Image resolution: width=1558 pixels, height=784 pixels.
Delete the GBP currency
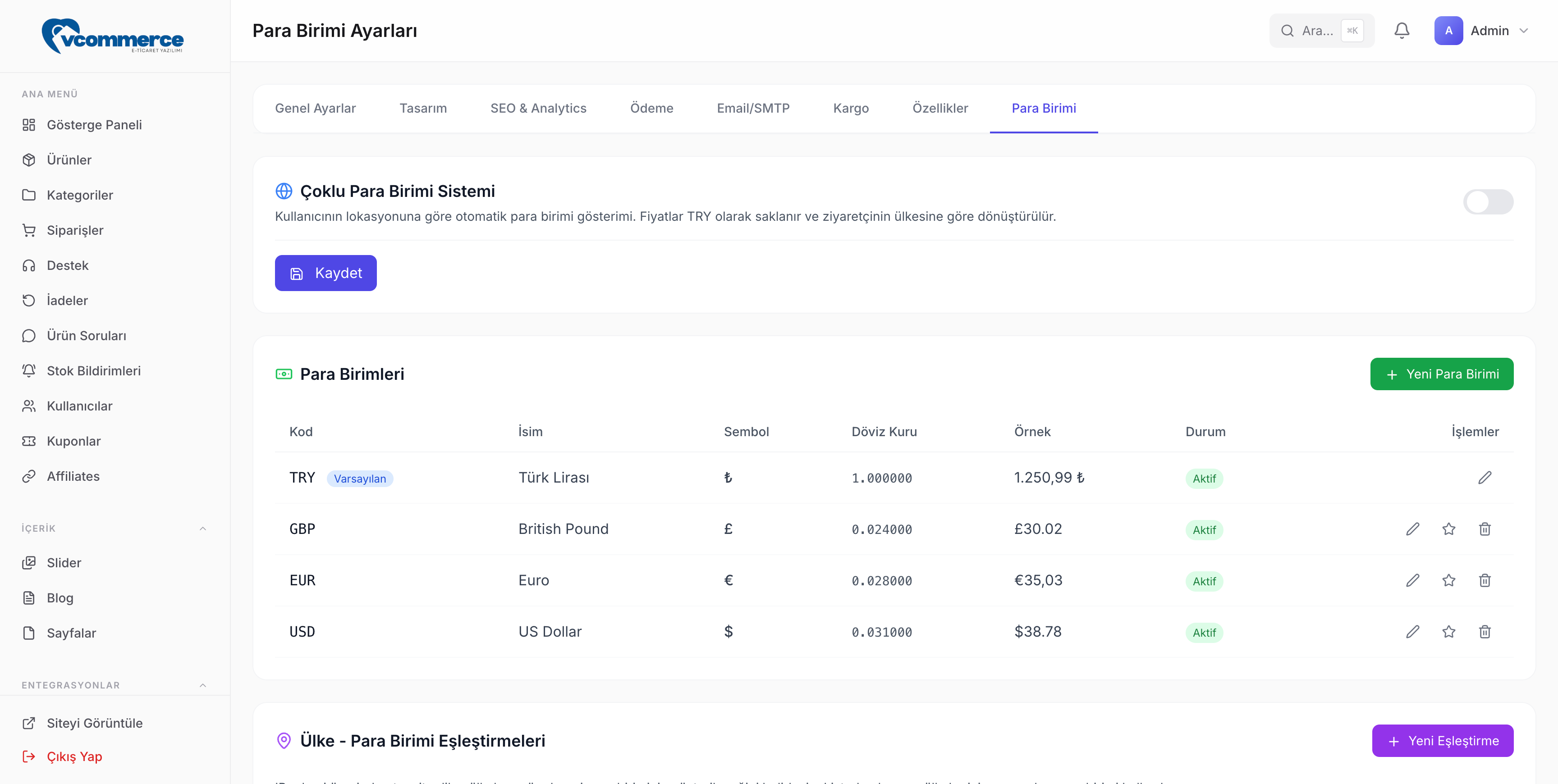[x=1484, y=529]
